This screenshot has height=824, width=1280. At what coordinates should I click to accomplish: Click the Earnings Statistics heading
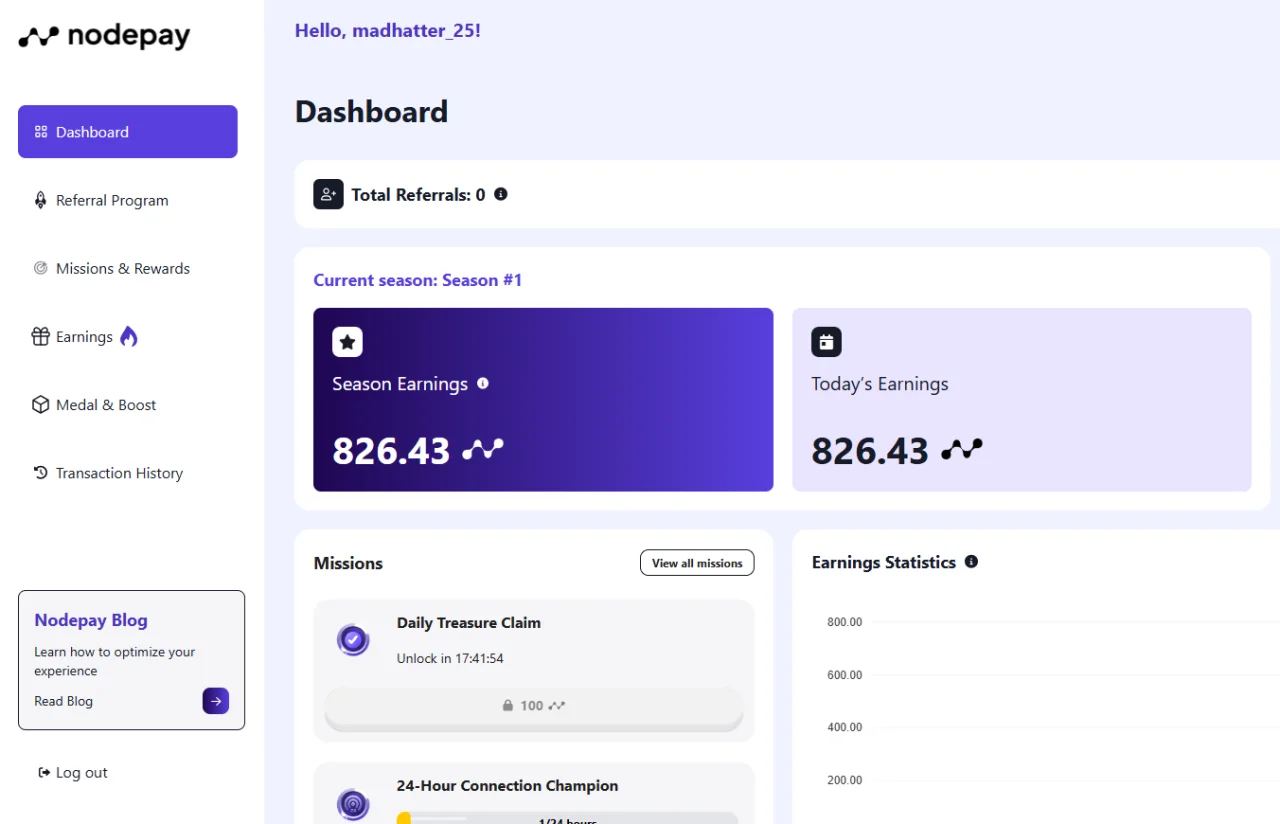point(884,562)
